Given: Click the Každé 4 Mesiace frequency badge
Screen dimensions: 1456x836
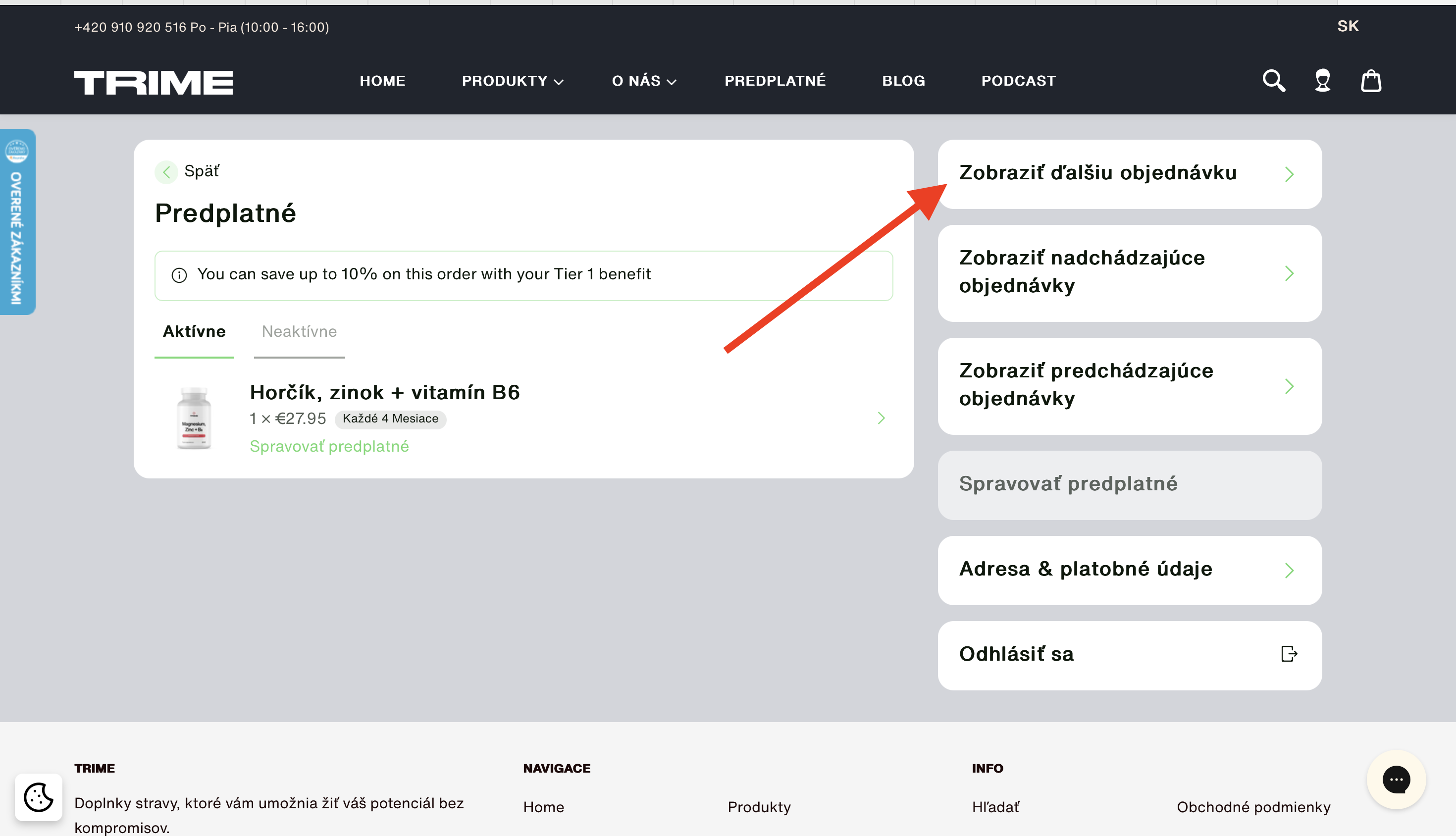Looking at the screenshot, I should point(390,419).
